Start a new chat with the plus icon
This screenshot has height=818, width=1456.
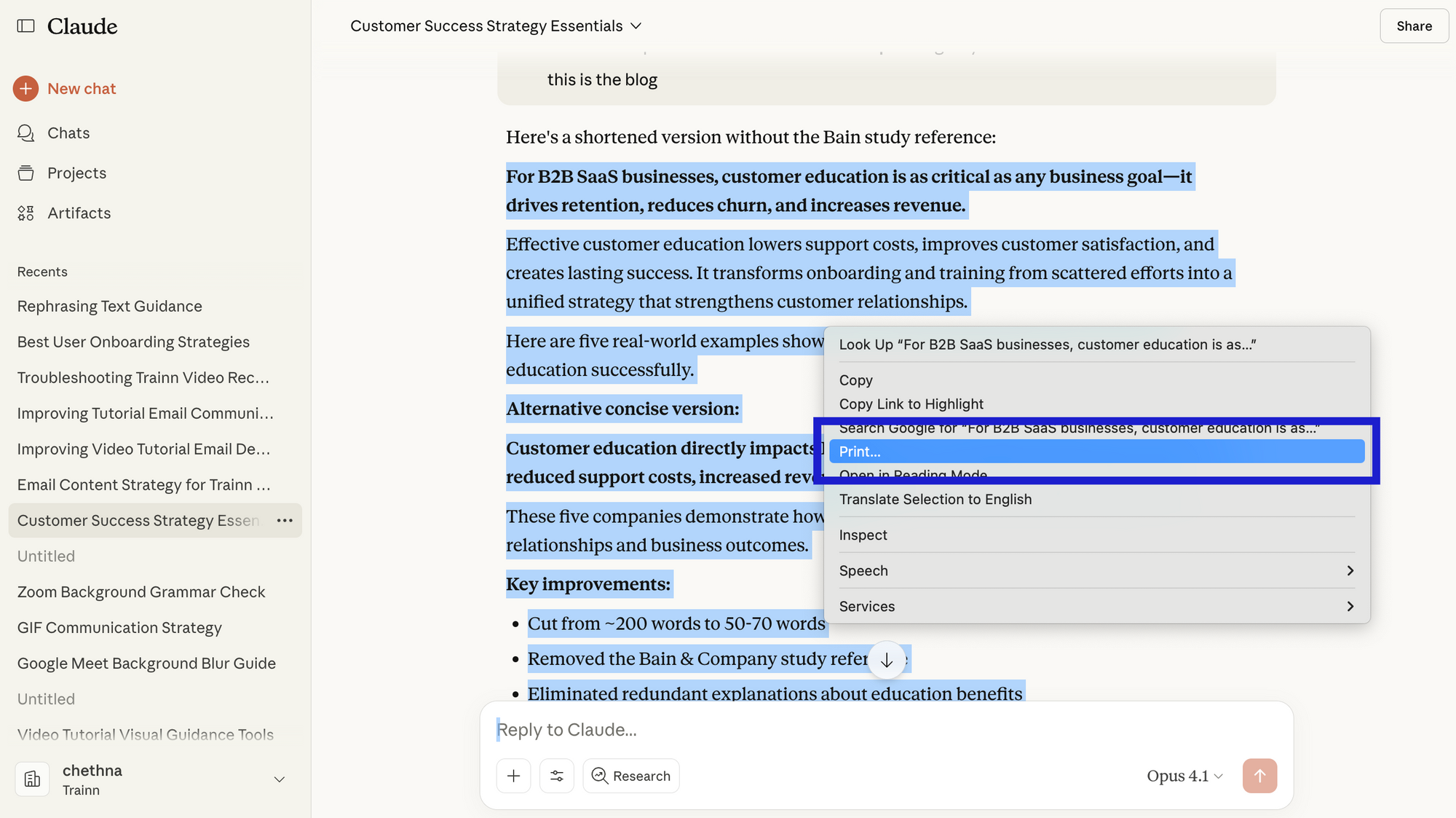click(26, 88)
